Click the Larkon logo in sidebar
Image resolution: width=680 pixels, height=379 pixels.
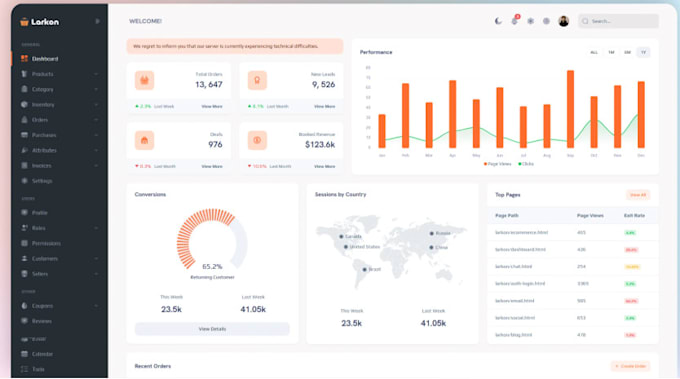click(39, 22)
